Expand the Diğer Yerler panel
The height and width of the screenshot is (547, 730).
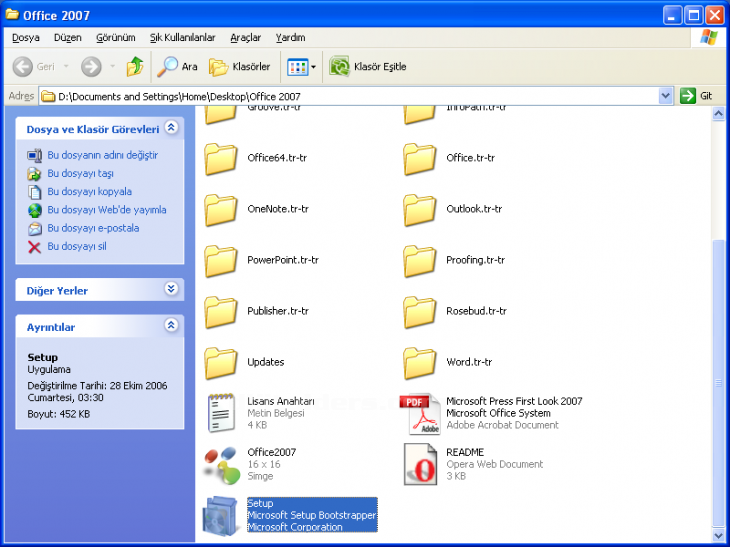171,289
